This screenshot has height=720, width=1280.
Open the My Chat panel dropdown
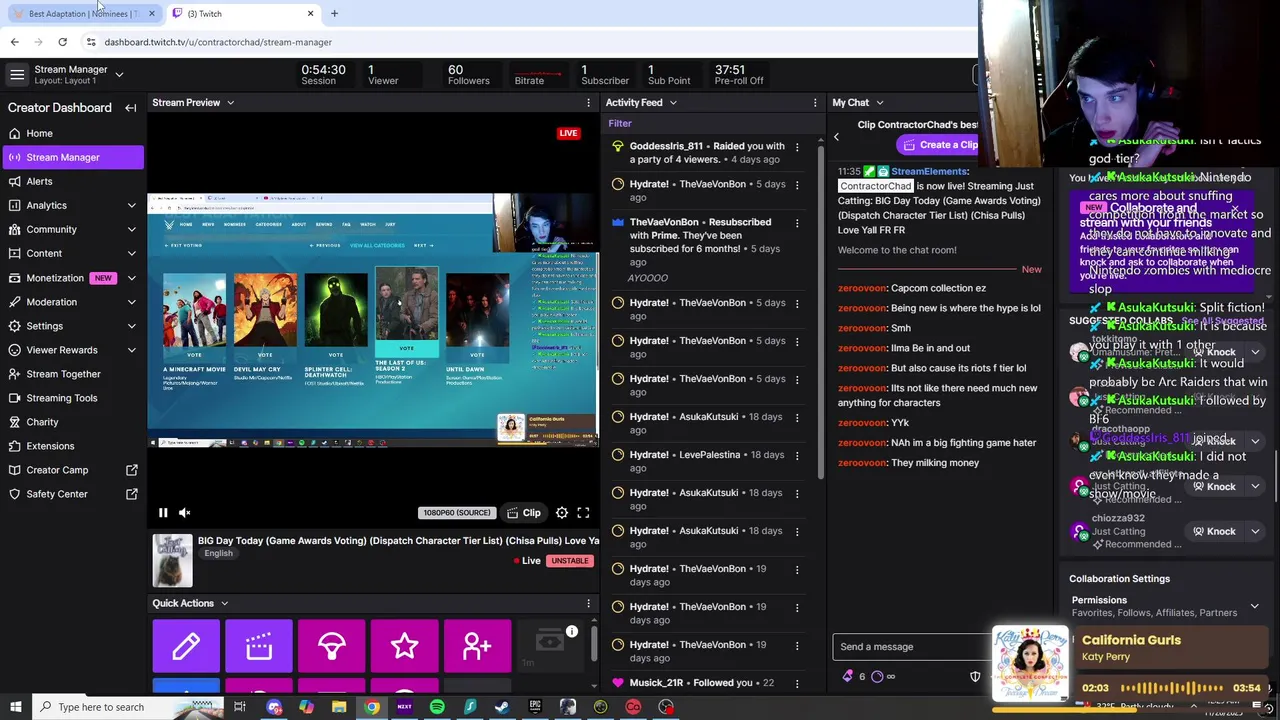pyautogui.click(x=880, y=103)
